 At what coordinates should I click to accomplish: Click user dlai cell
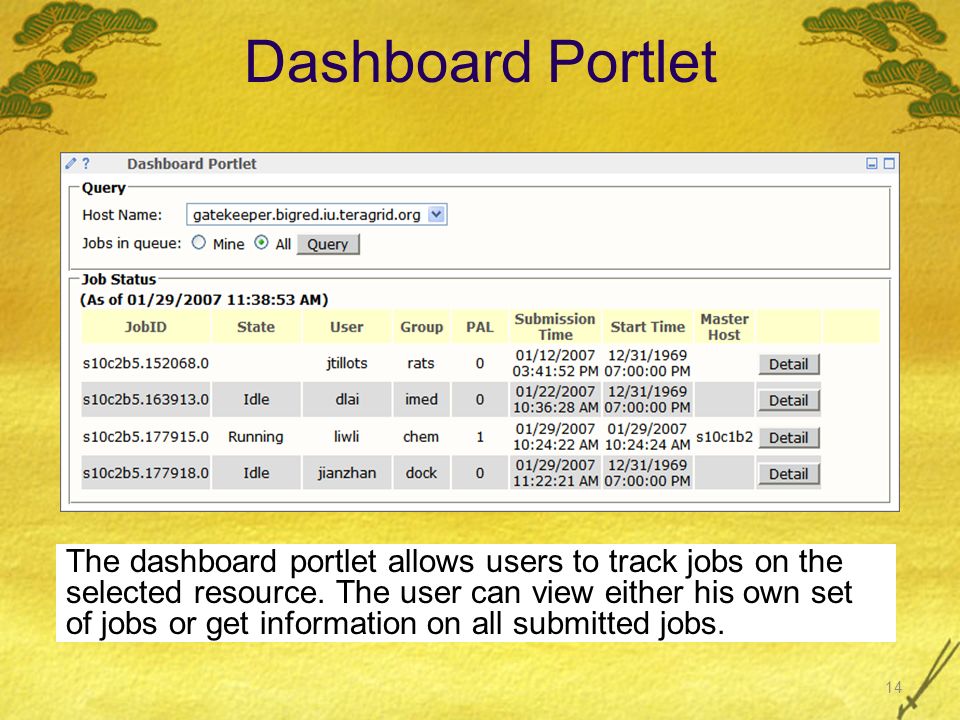pos(347,399)
